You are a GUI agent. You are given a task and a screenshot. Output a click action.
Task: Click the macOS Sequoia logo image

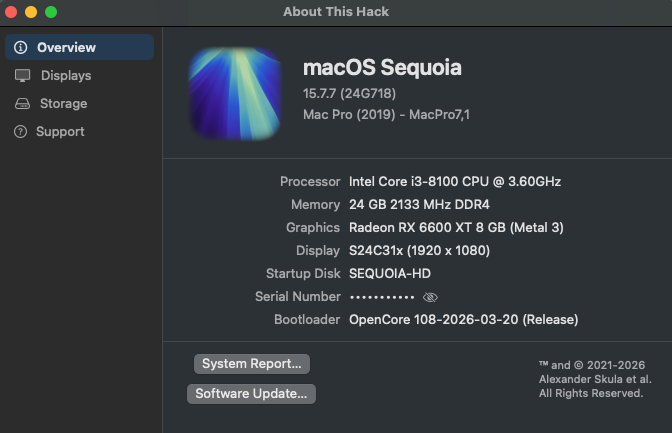235,95
